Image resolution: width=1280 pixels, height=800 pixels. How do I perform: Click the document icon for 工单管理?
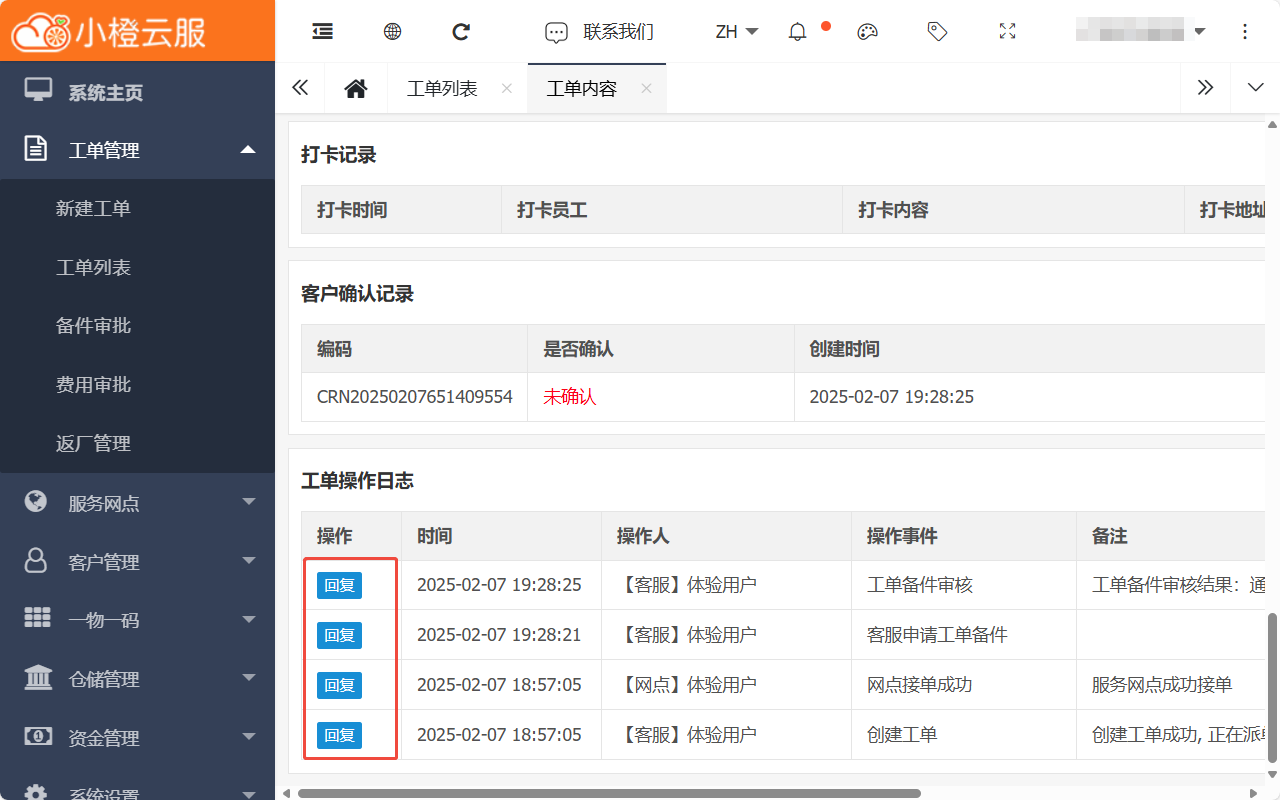(x=37, y=150)
